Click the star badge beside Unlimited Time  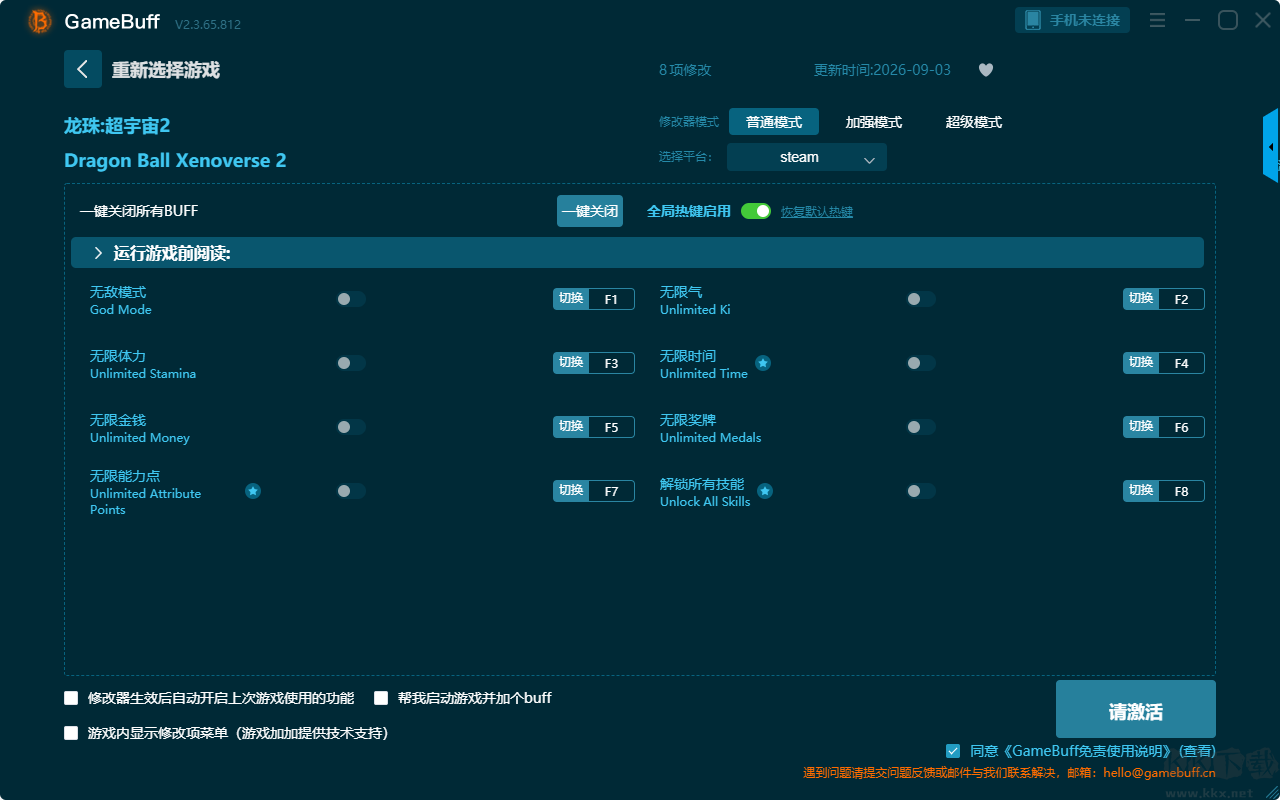tap(763, 363)
